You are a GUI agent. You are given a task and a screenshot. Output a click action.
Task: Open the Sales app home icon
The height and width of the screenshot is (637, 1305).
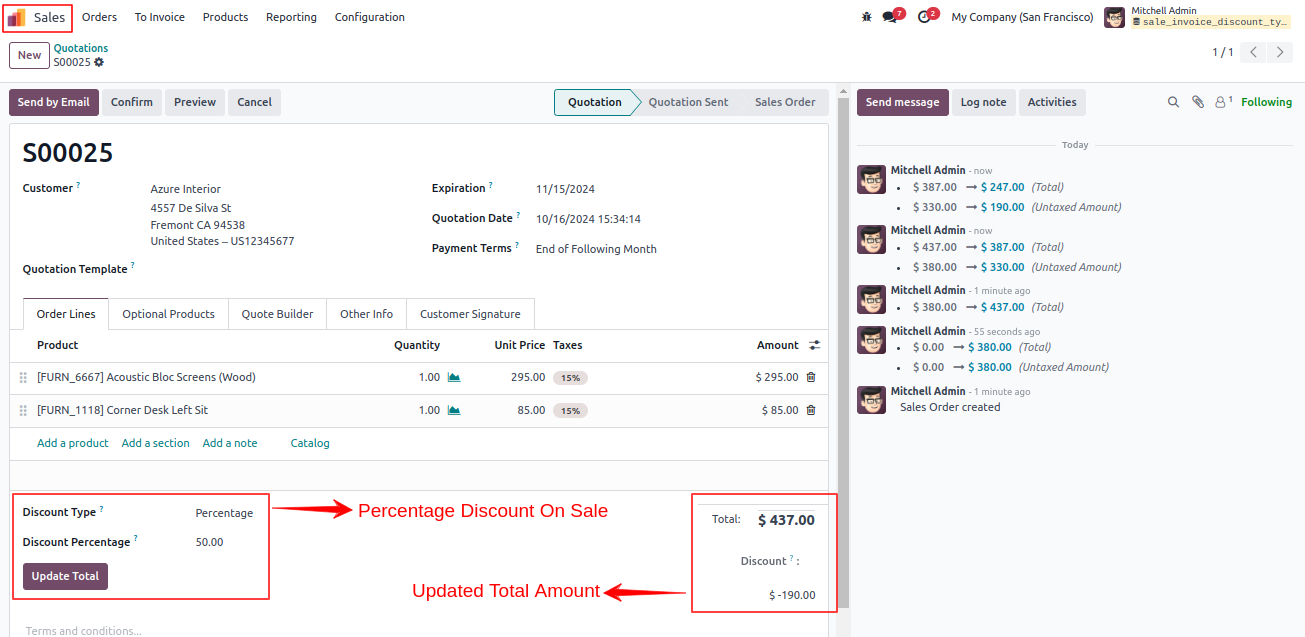[17, 17]
